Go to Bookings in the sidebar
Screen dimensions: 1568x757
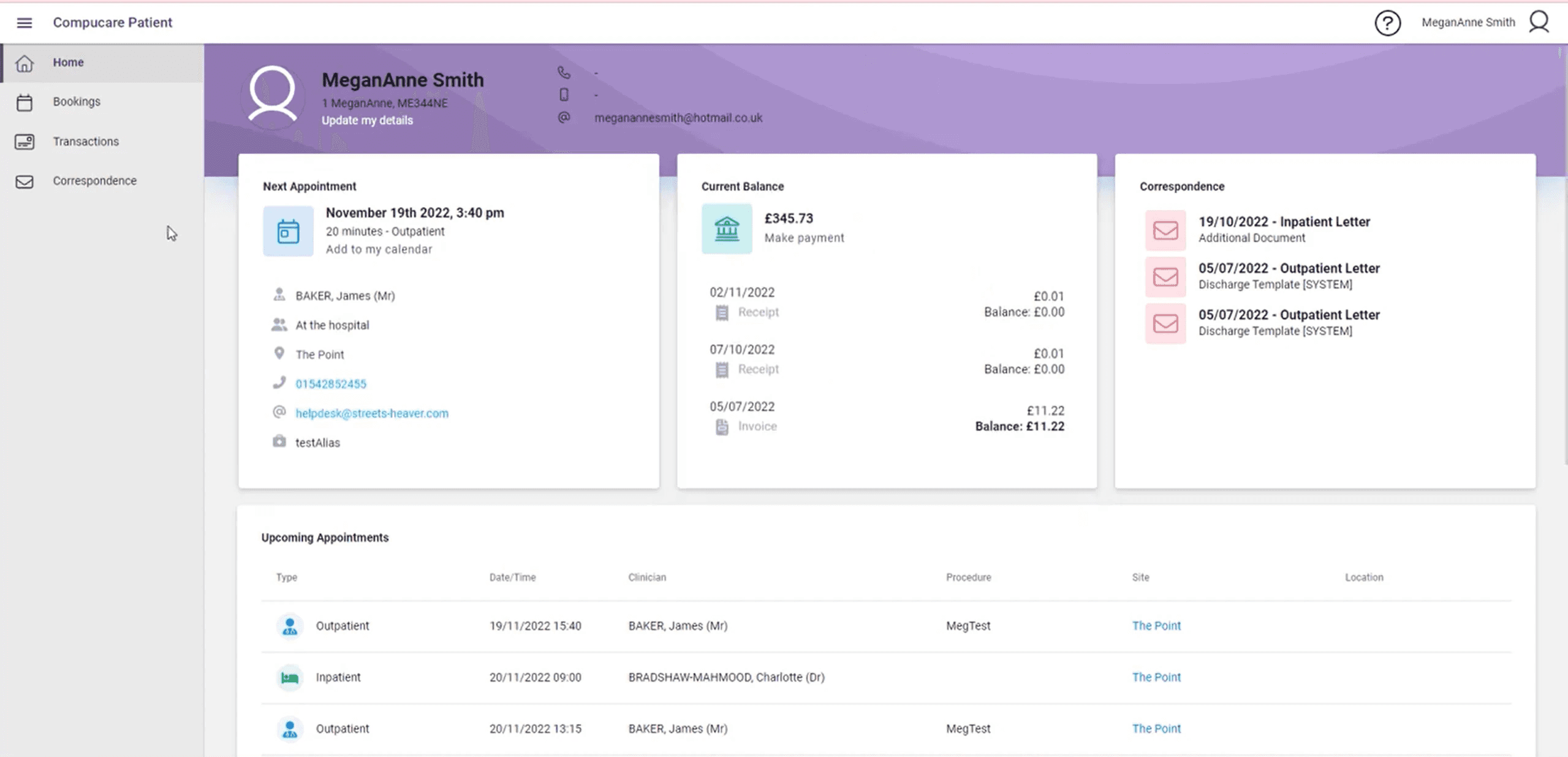[76, 102]
